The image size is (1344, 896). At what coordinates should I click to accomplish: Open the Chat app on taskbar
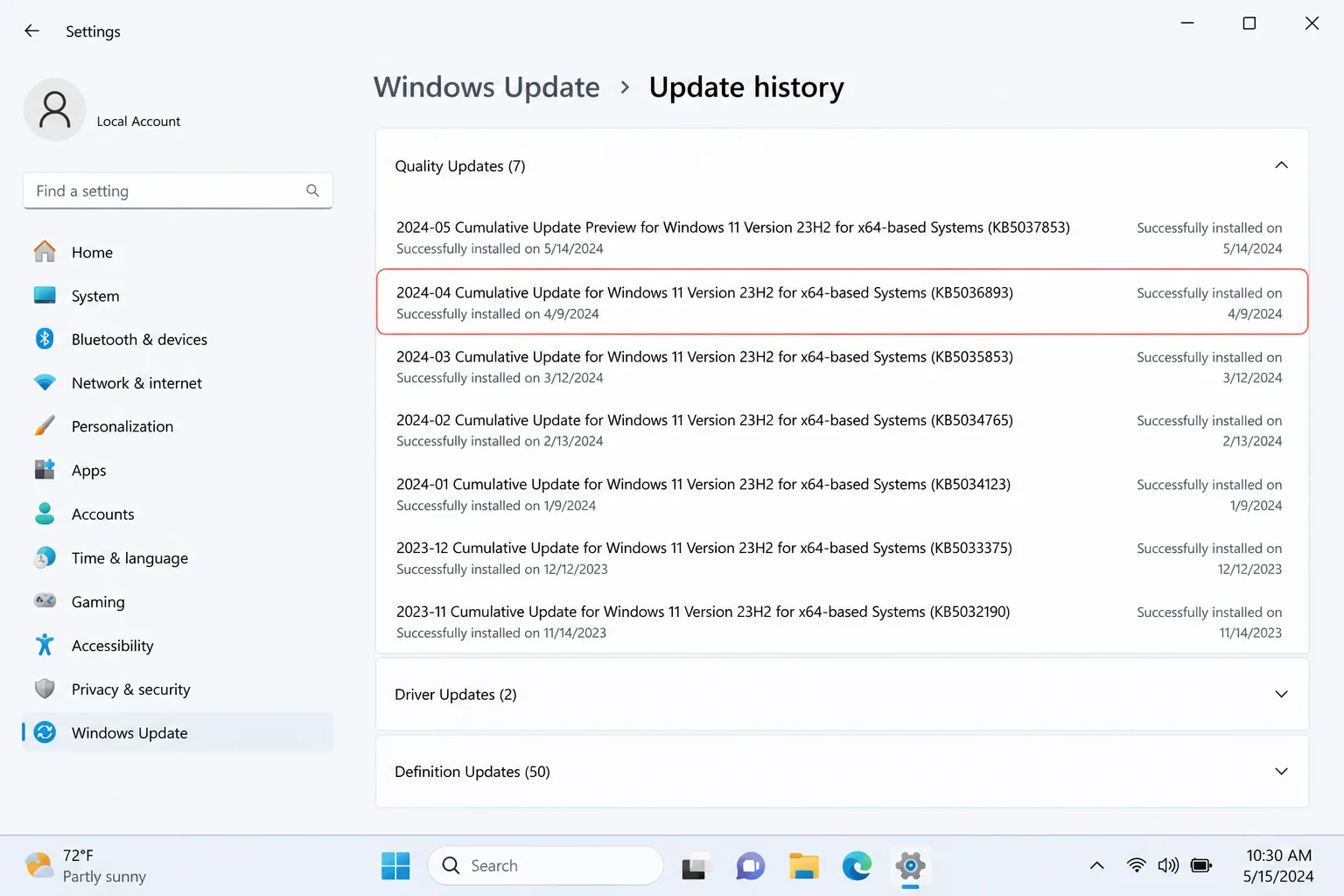(x=750, y=866)
